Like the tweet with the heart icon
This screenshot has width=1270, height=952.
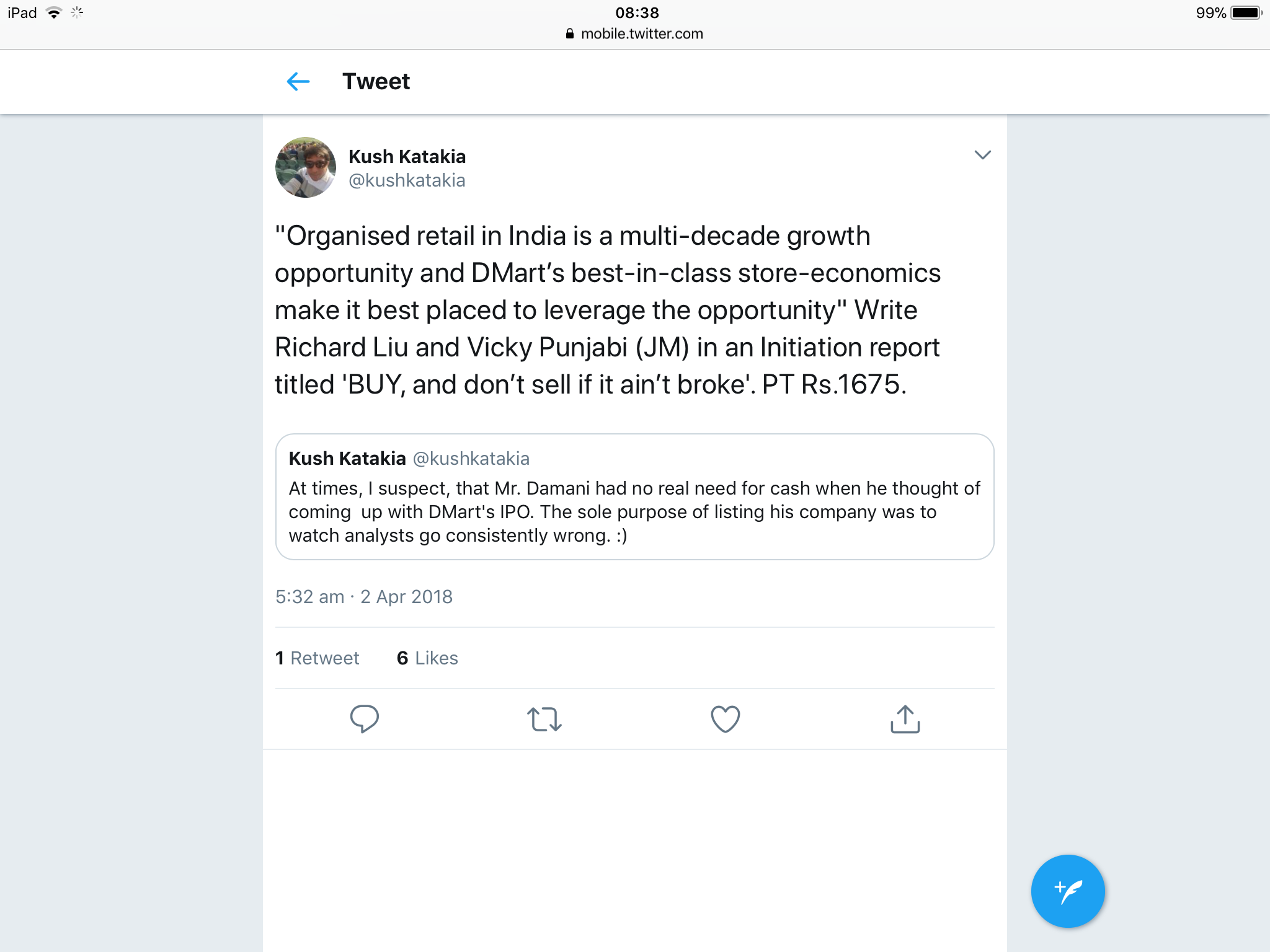725,719
